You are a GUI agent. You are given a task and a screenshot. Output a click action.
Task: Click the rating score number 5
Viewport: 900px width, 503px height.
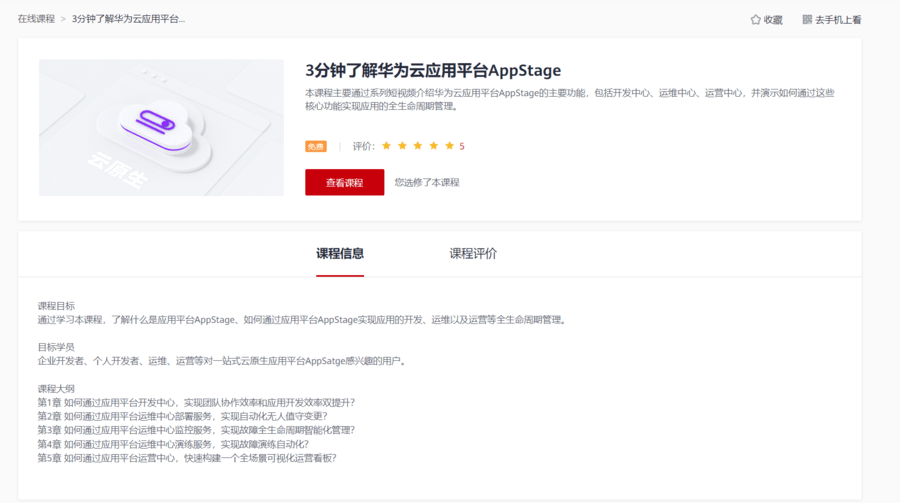461,146
